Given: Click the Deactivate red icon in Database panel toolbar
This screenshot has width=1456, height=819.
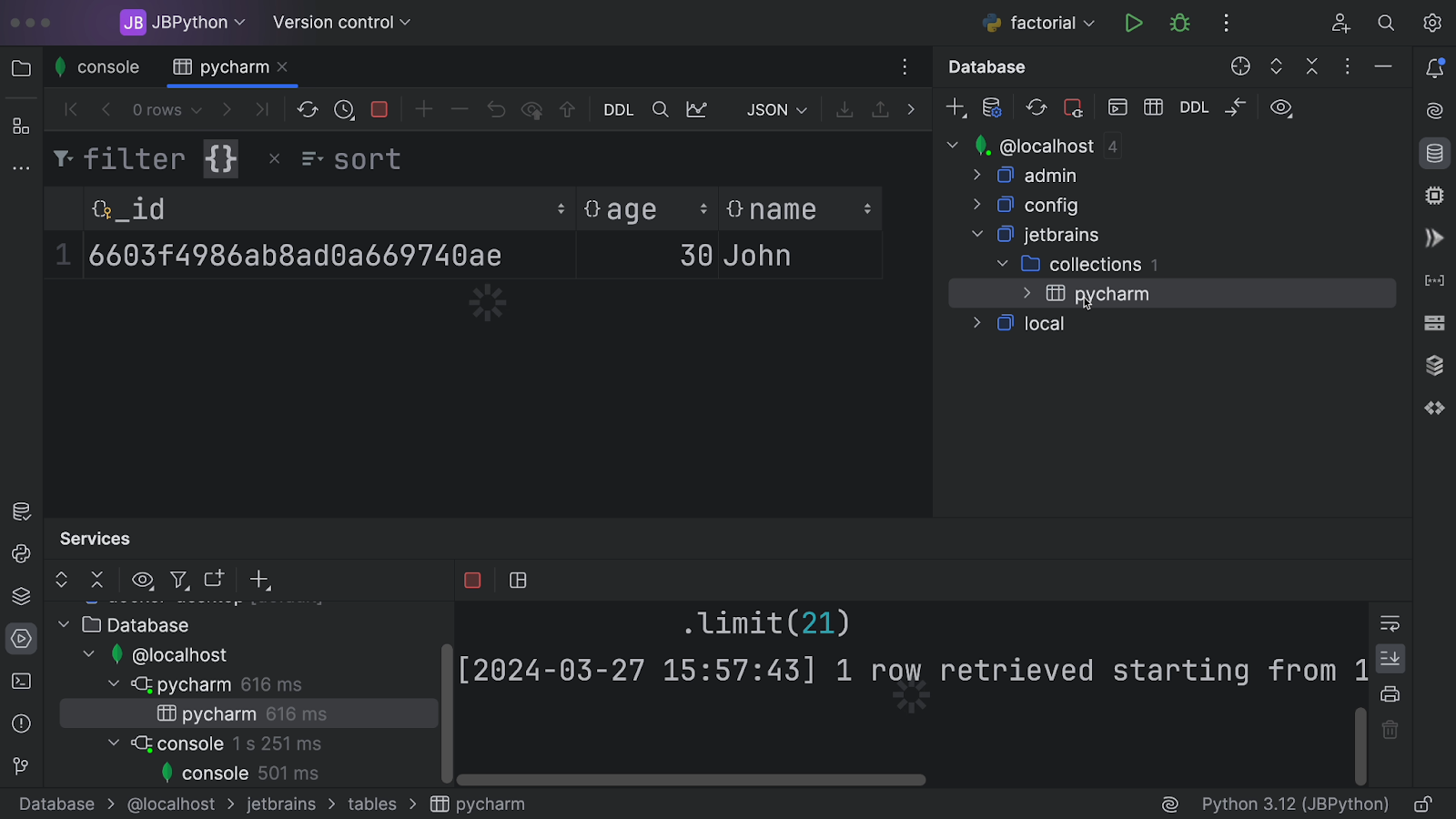Looking at the screenshot, I should [x=1073, y=107].
